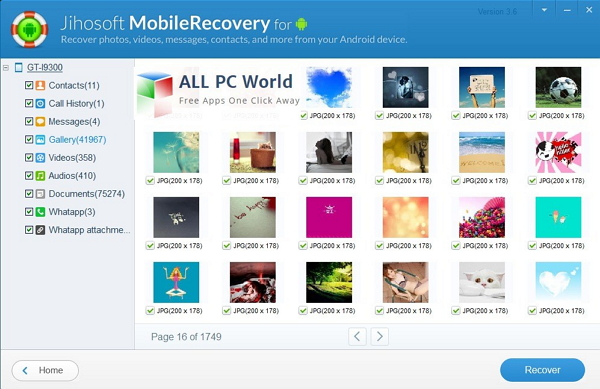Click the Videos film reel icon
600x389 pixels.
40,158
